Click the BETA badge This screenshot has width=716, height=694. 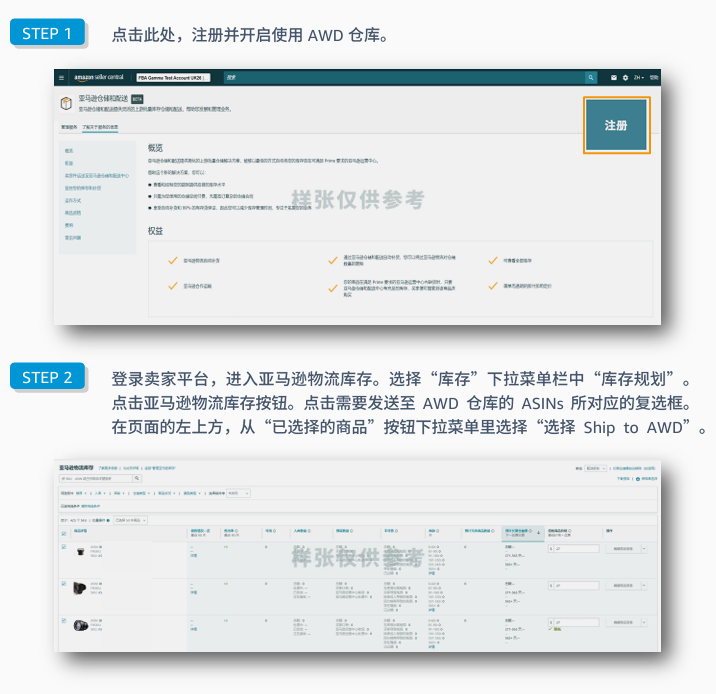pyautogui.click(x=137, y=99)
